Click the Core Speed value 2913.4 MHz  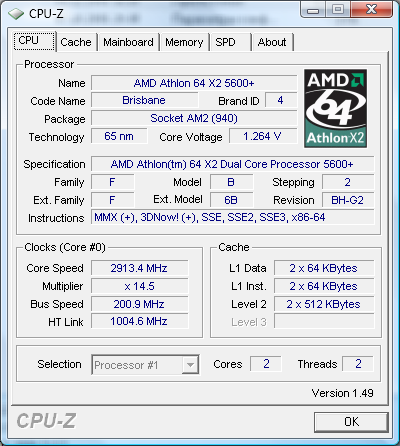(139, 268)
